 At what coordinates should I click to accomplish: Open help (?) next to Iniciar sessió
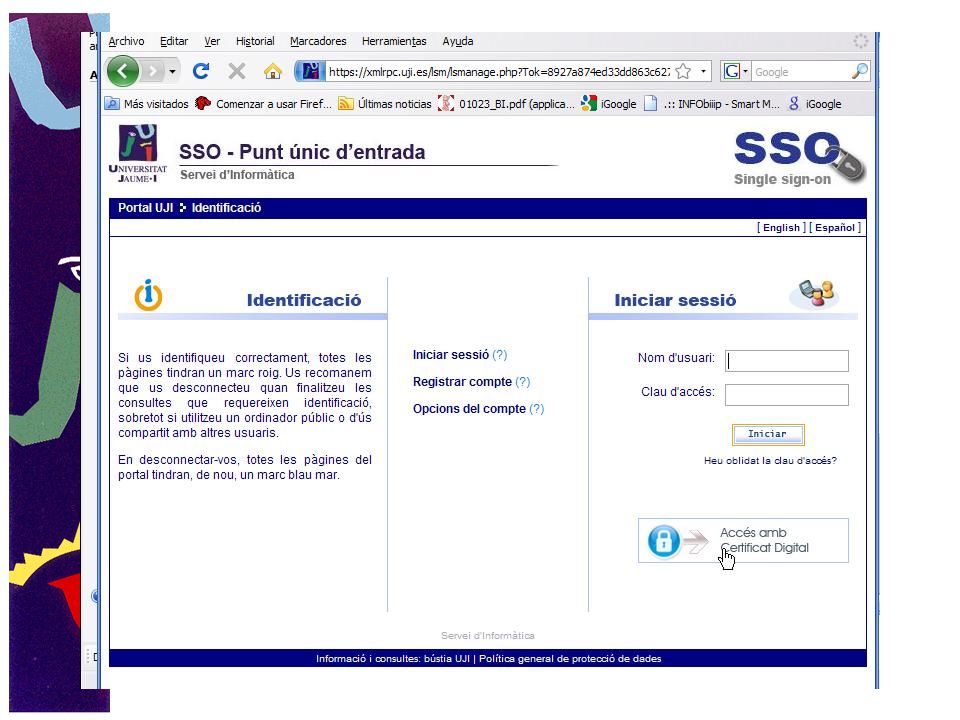[x=500, y=354]
